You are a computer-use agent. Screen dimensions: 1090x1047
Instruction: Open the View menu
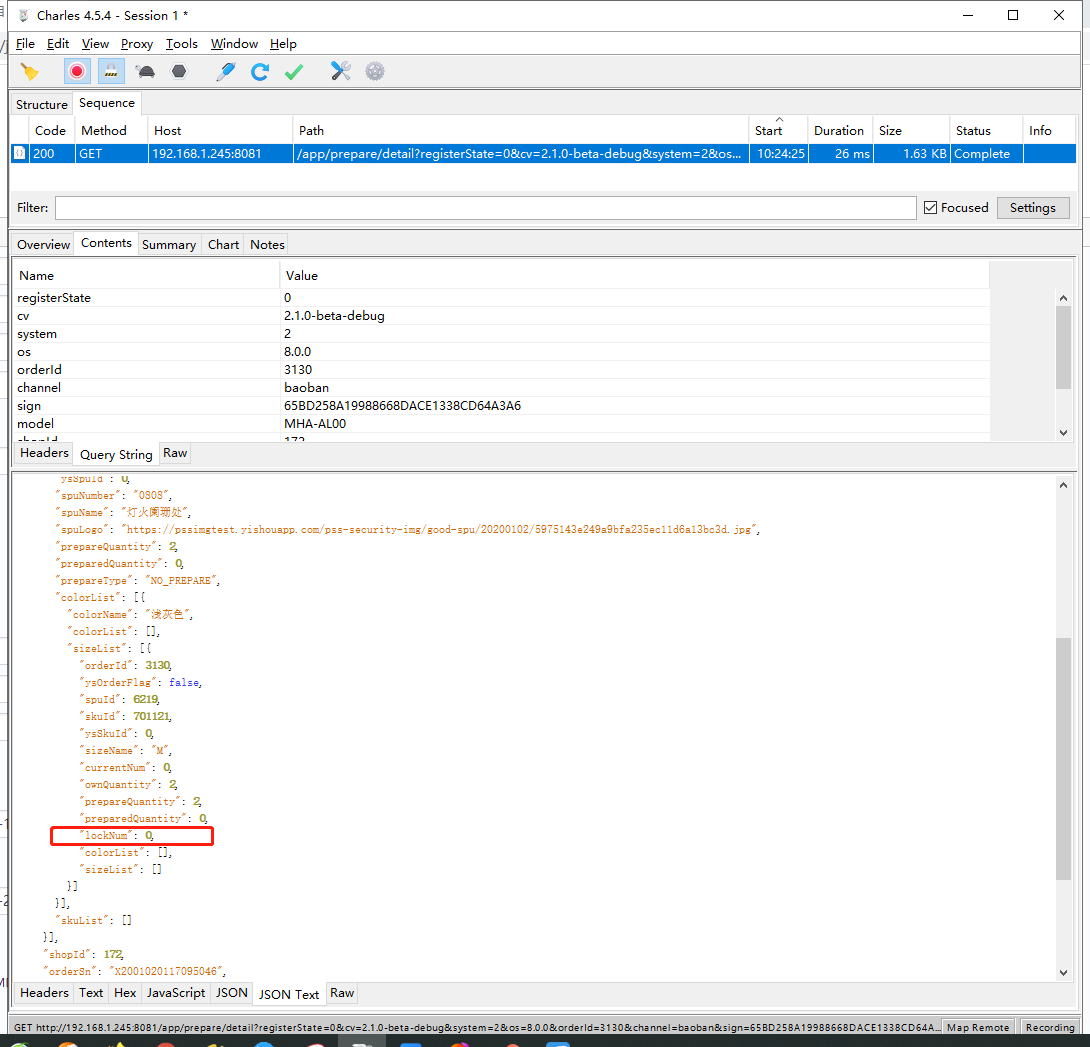coord(95,44)
